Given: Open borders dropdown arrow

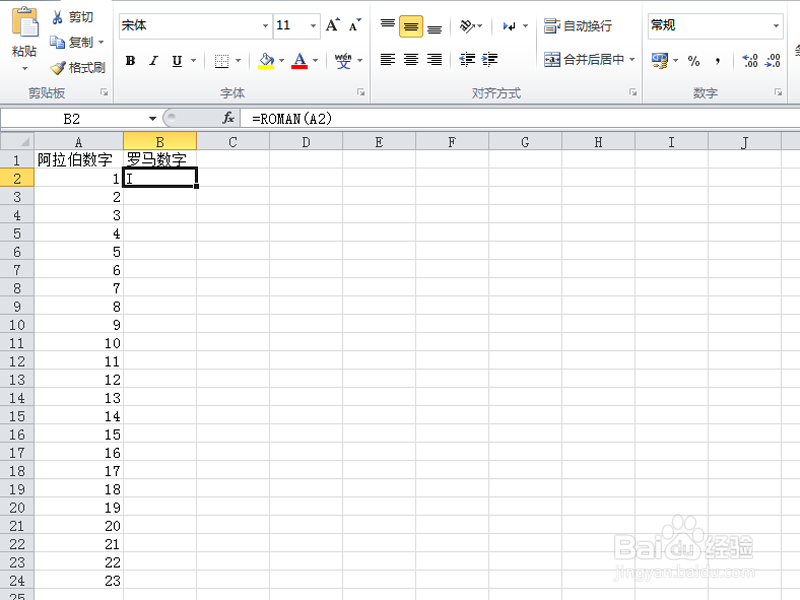Looking at the screenshot, I should click(x=238, y=61).
